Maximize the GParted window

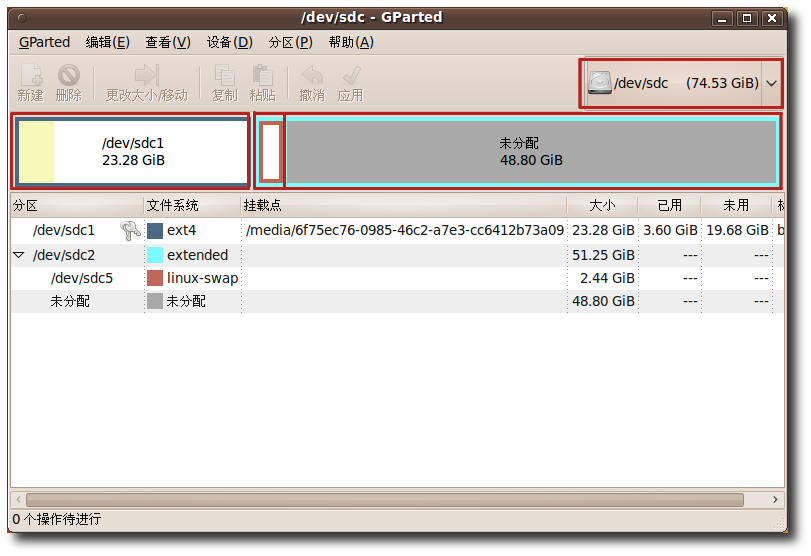click(747, 19)
